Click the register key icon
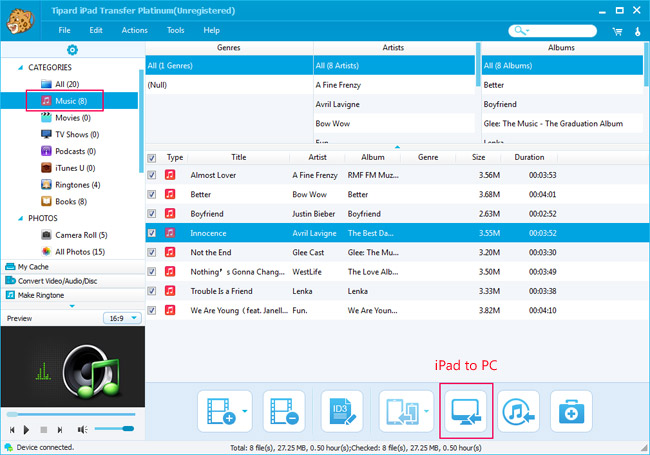 tap(638, 31)
